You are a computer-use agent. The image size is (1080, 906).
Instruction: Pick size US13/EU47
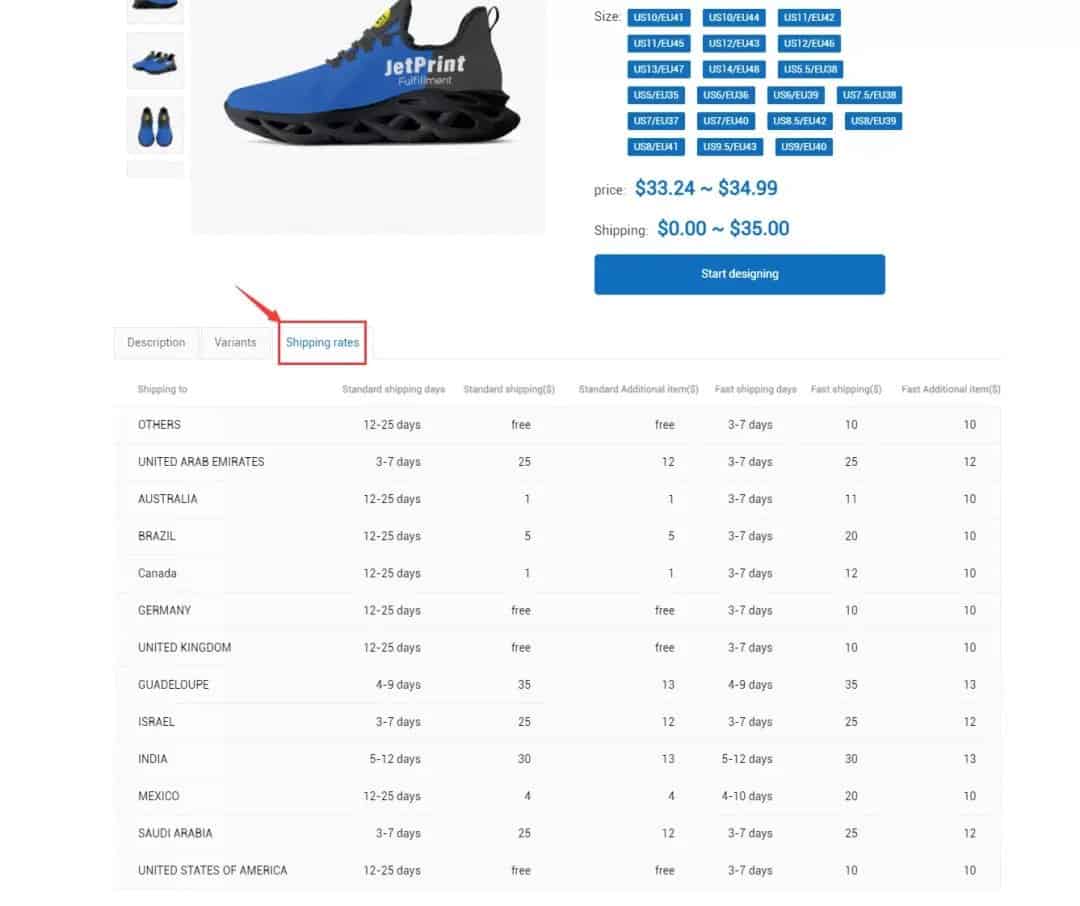[658, 69]
